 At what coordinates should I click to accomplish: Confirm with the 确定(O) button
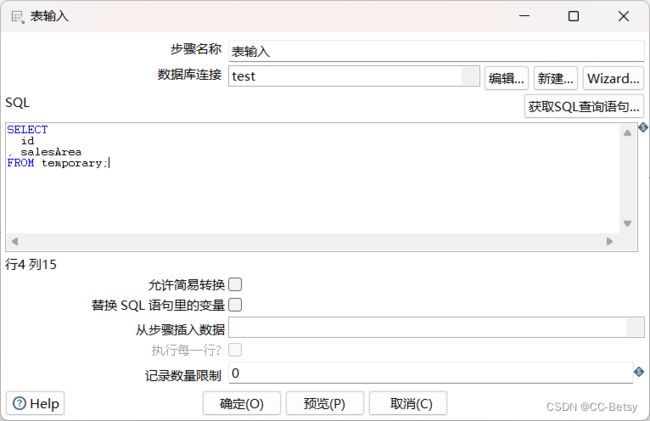pos(242,403)
